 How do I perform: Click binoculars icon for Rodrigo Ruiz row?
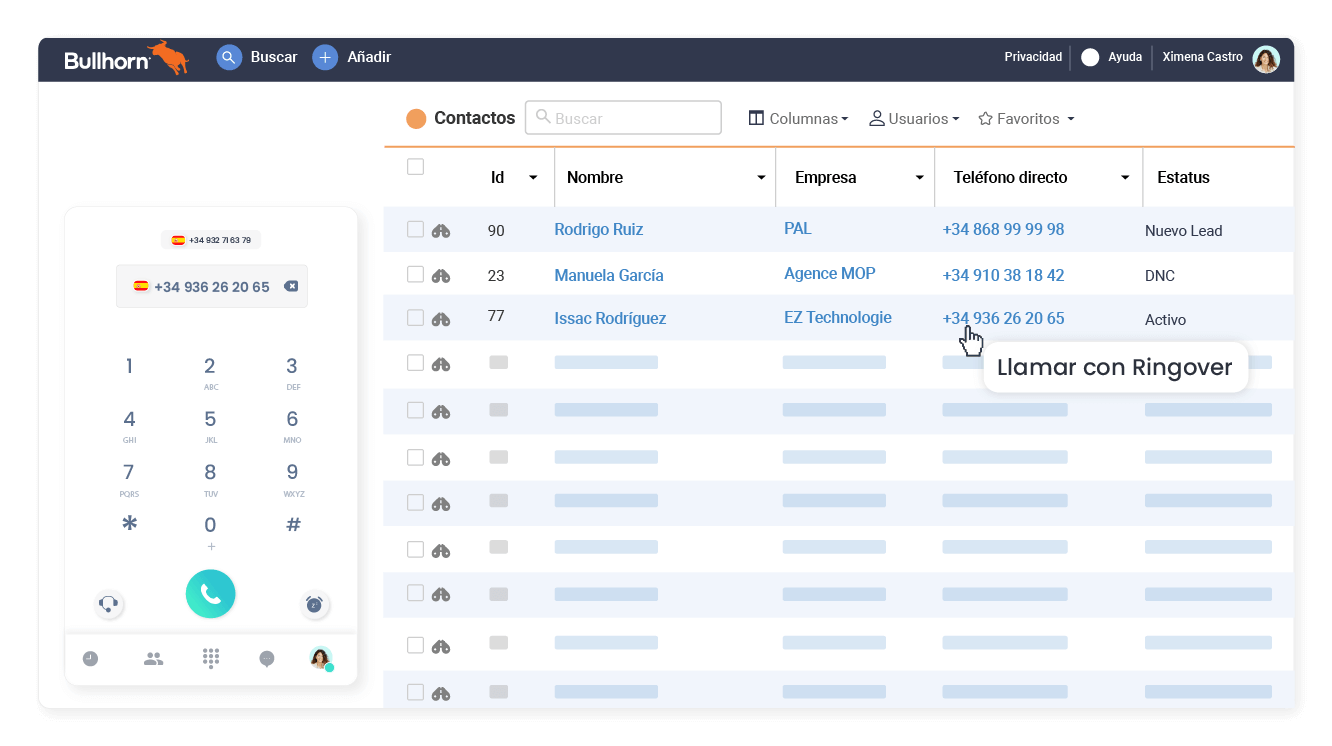pyautogui.click(x=441, y=231)
